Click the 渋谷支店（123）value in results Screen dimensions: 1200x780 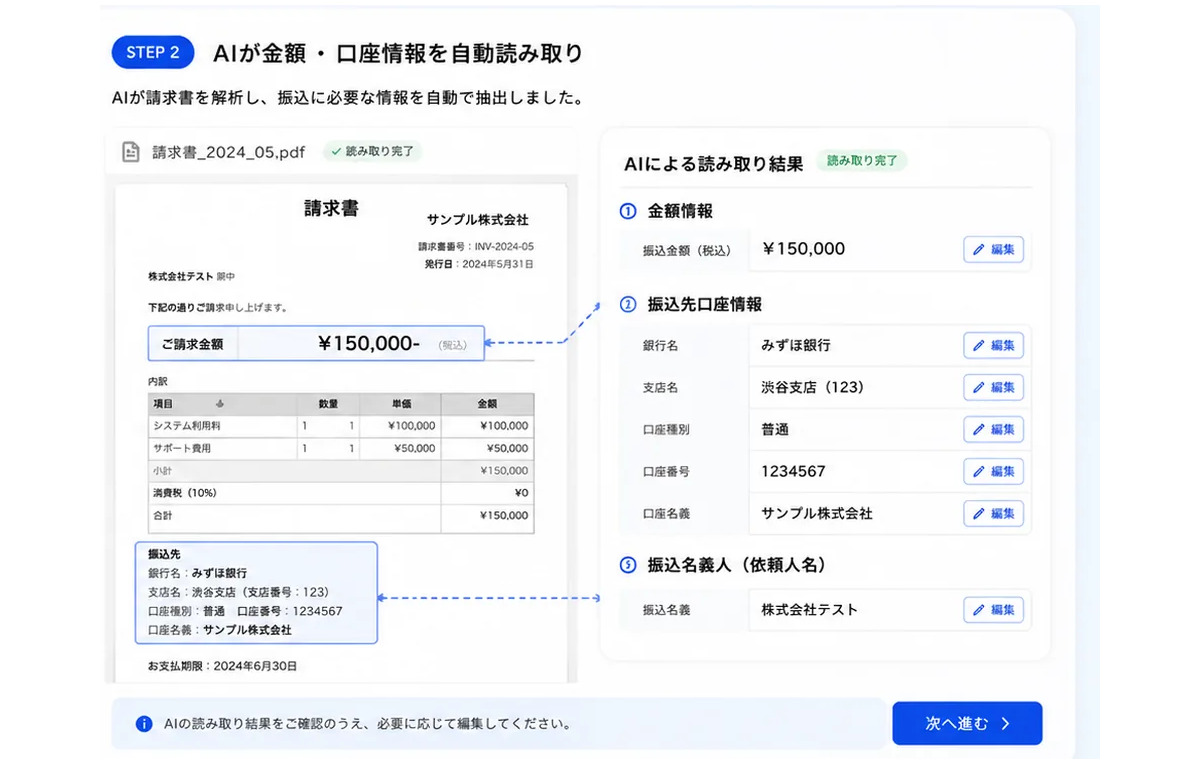pos(812,387)
